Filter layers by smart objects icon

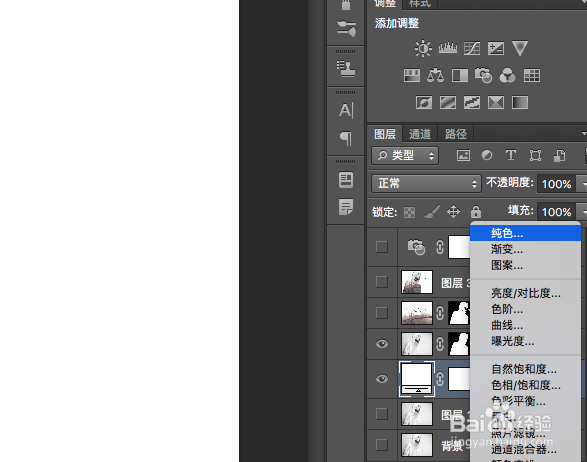559,155
